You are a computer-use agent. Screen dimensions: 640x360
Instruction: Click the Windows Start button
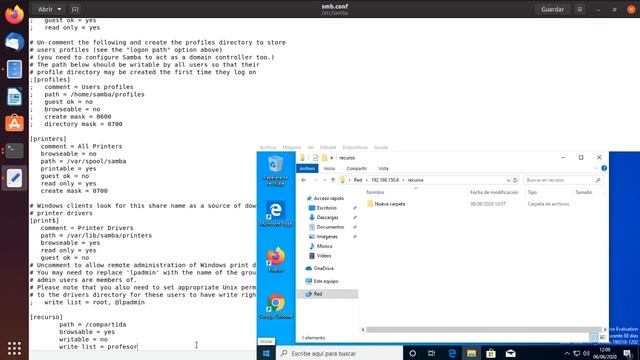266,353
